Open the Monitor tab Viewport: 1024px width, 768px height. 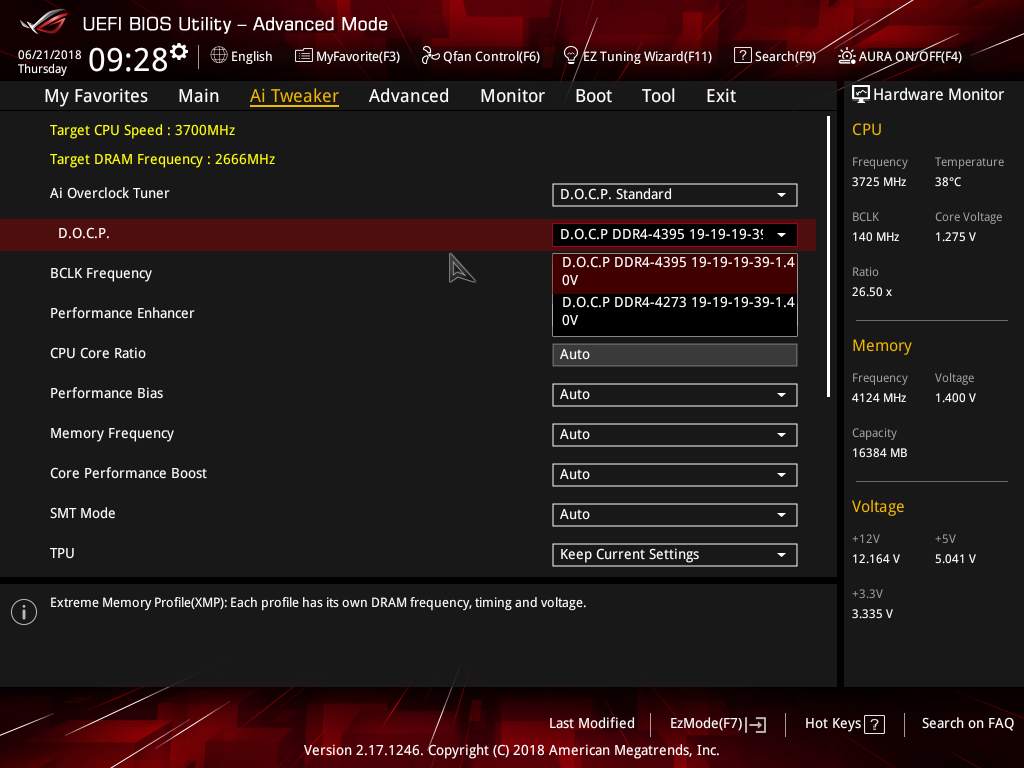click(513, 96)
